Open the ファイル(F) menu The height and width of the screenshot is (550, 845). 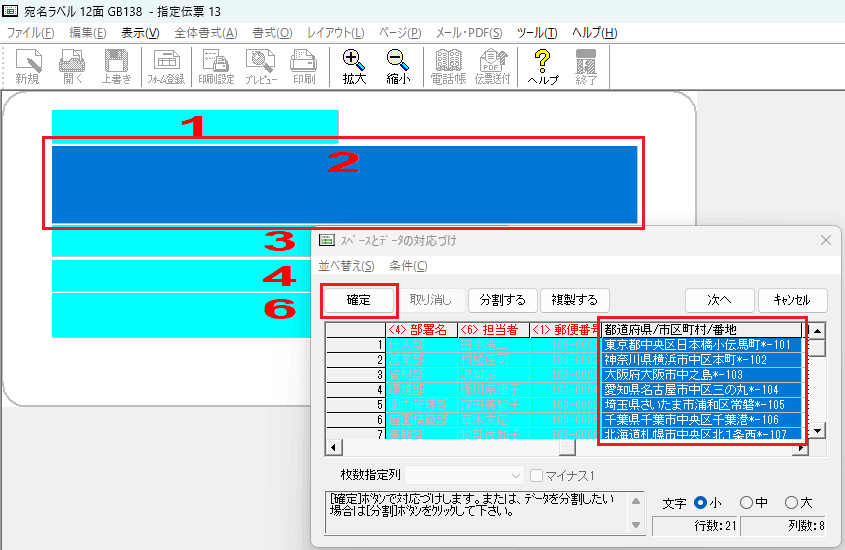pyautogui.click(x=30, y=33)
